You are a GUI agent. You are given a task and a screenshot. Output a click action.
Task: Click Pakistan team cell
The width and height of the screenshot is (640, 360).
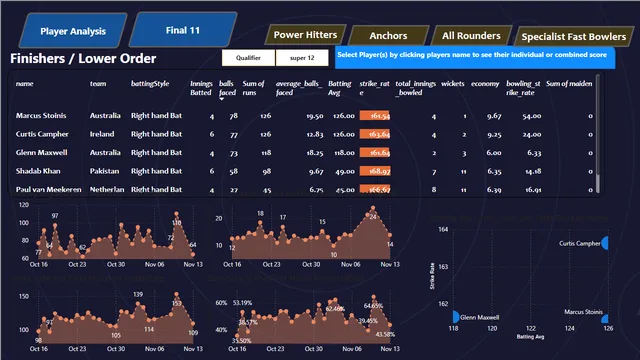pos(104,171)
